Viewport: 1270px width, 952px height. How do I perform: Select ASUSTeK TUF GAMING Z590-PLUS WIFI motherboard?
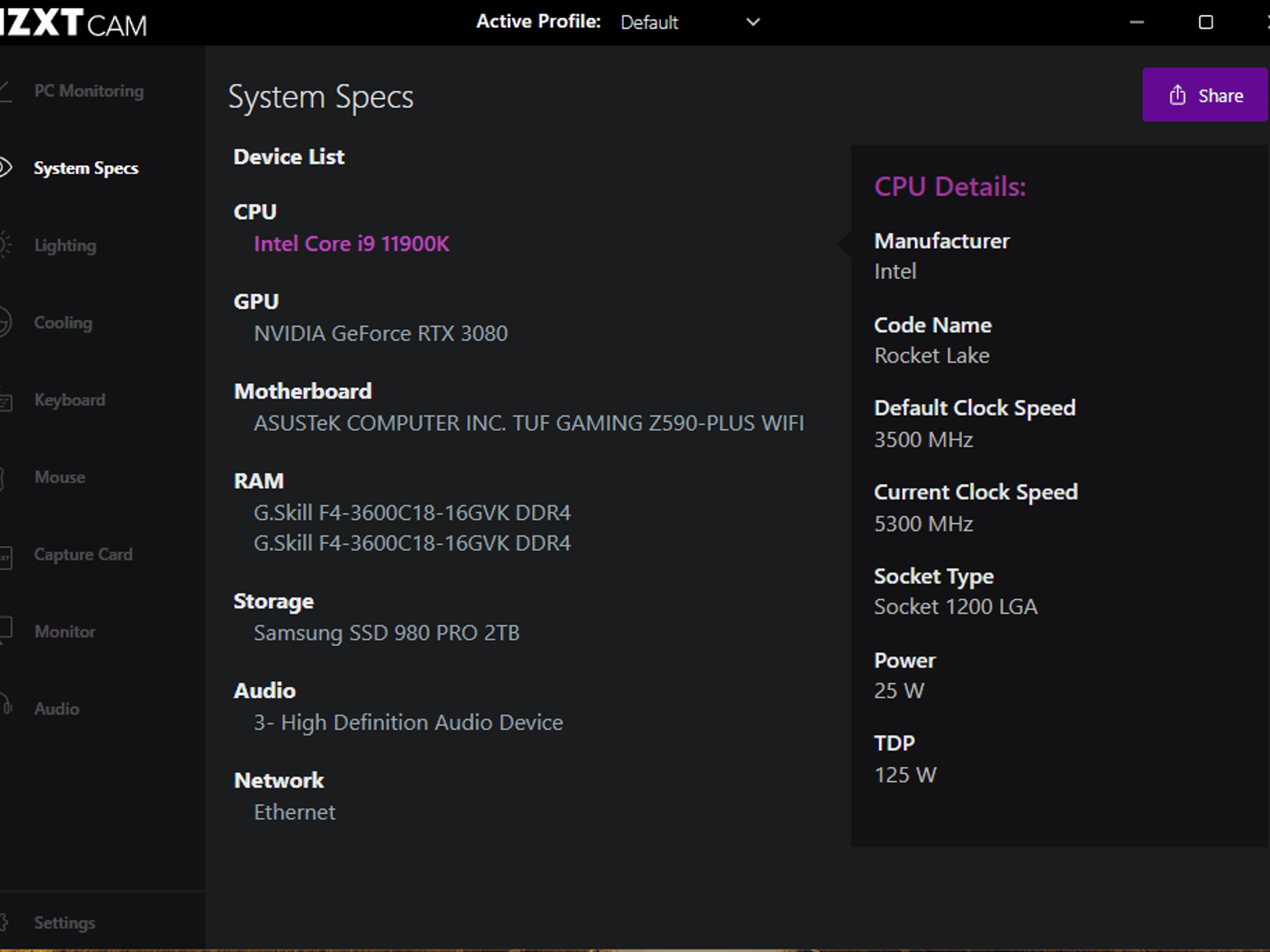coord(528,423)
